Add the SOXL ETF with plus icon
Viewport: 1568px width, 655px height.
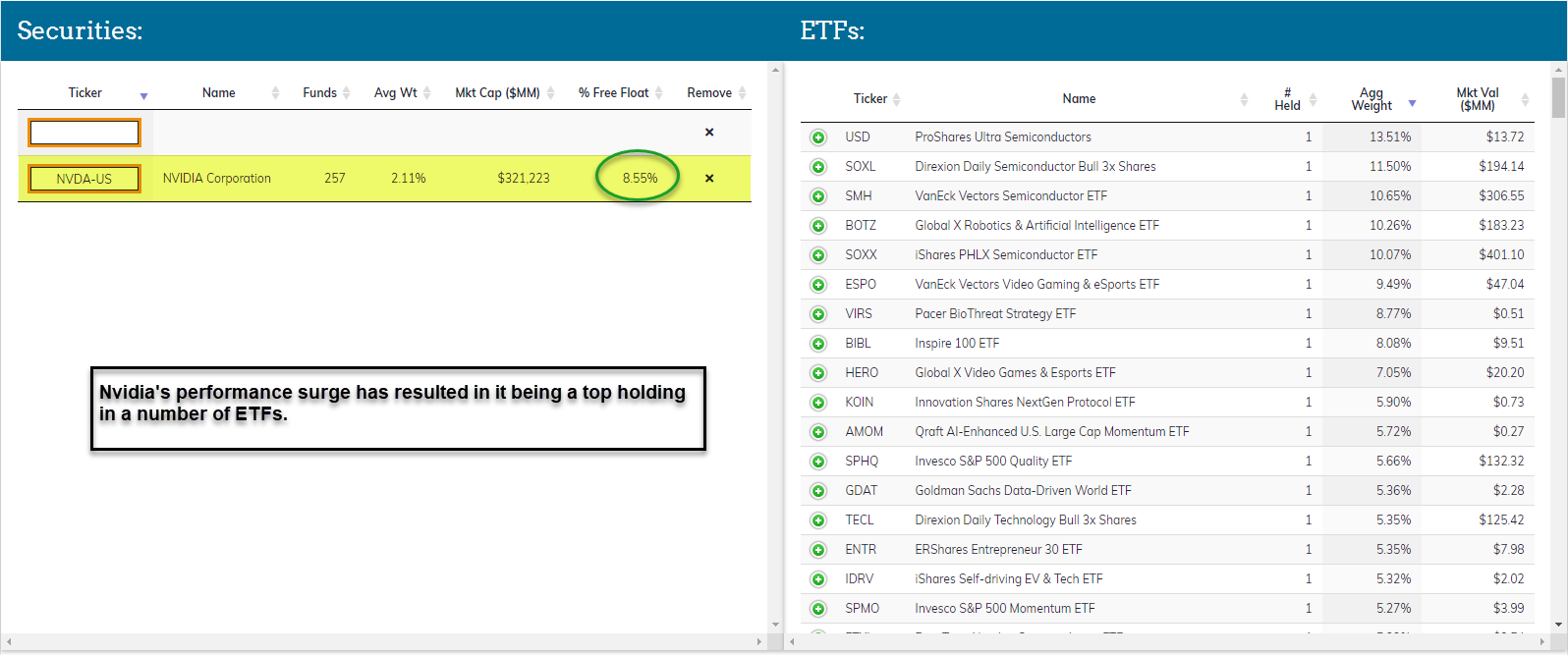(818, 167)
